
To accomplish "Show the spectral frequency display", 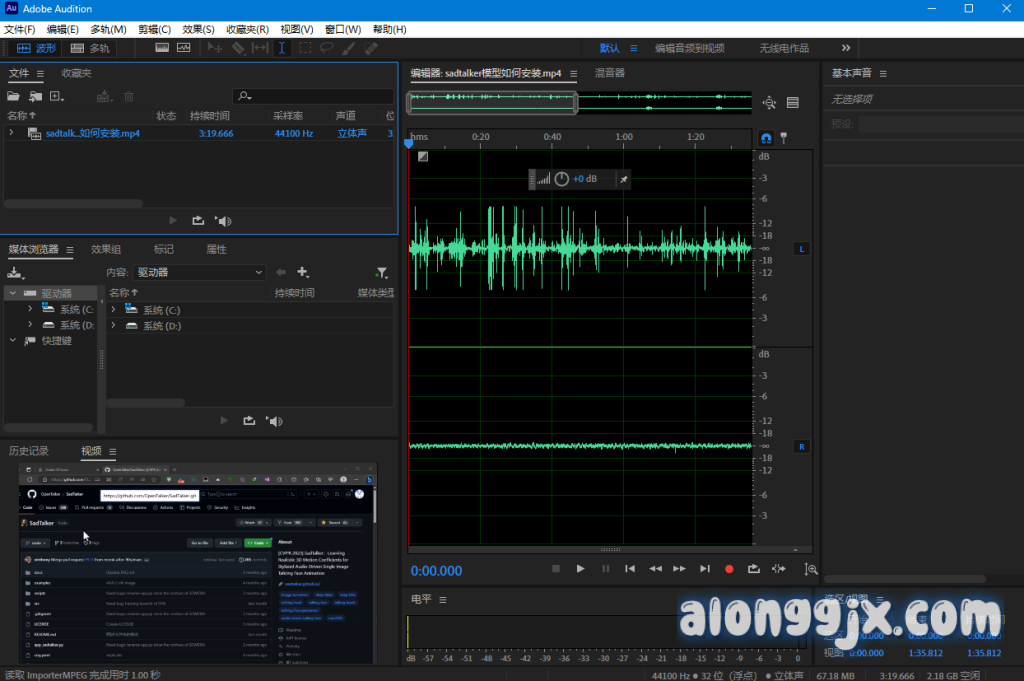I will click(x=163, y=48).
